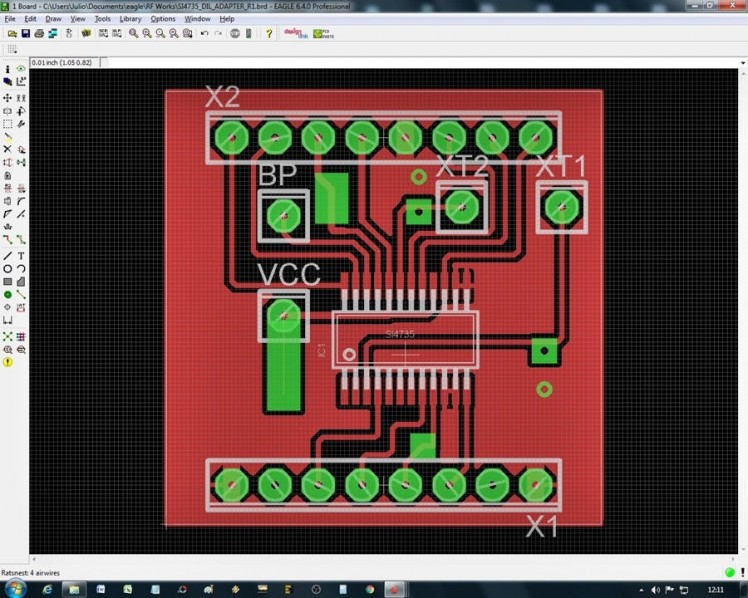Undo the last action
Screen dimensions: 748x598
tap(205, 33)
